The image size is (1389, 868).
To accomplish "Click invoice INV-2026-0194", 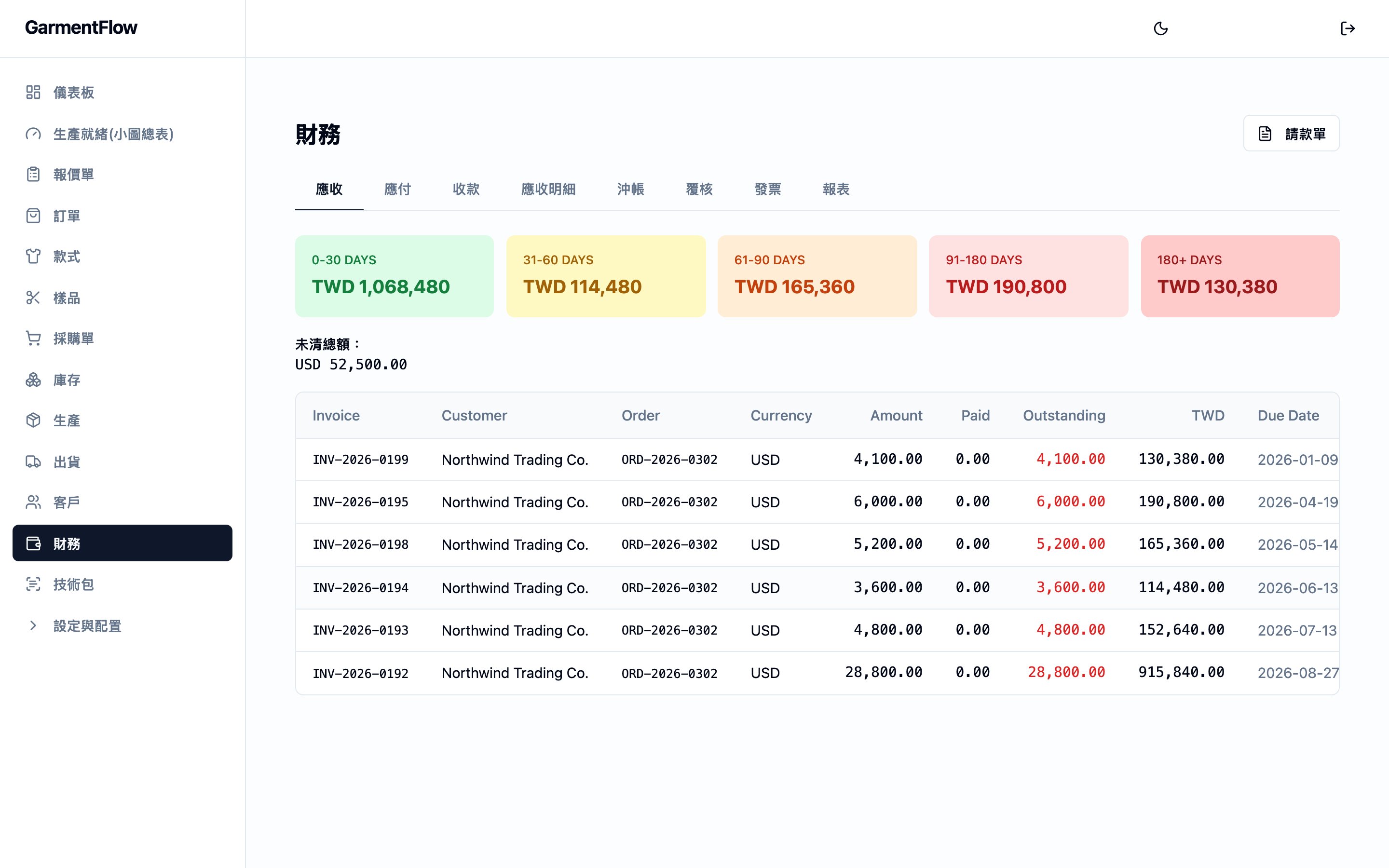I will 360,588.
